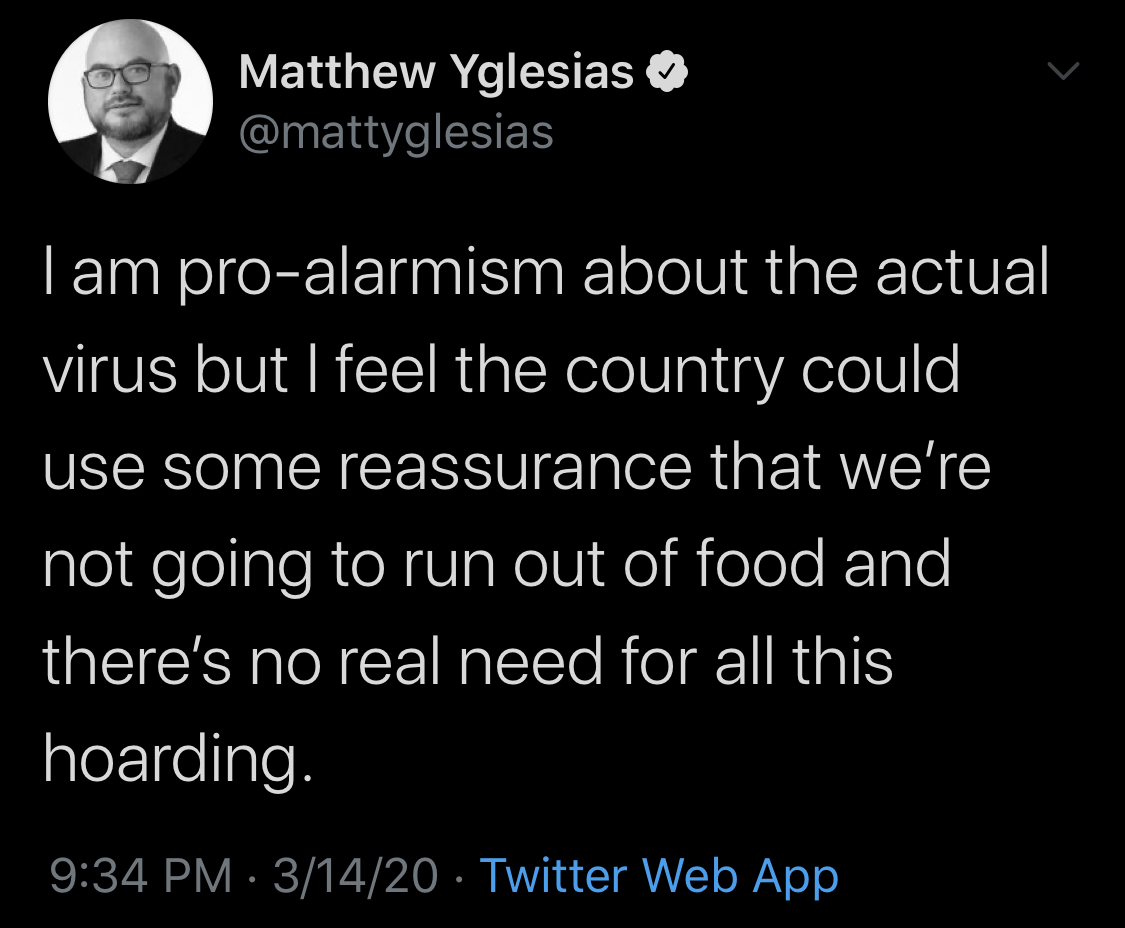Open the Twitter Web App source link
This screenshot has width=1125, height=928.
click(659, 875)
